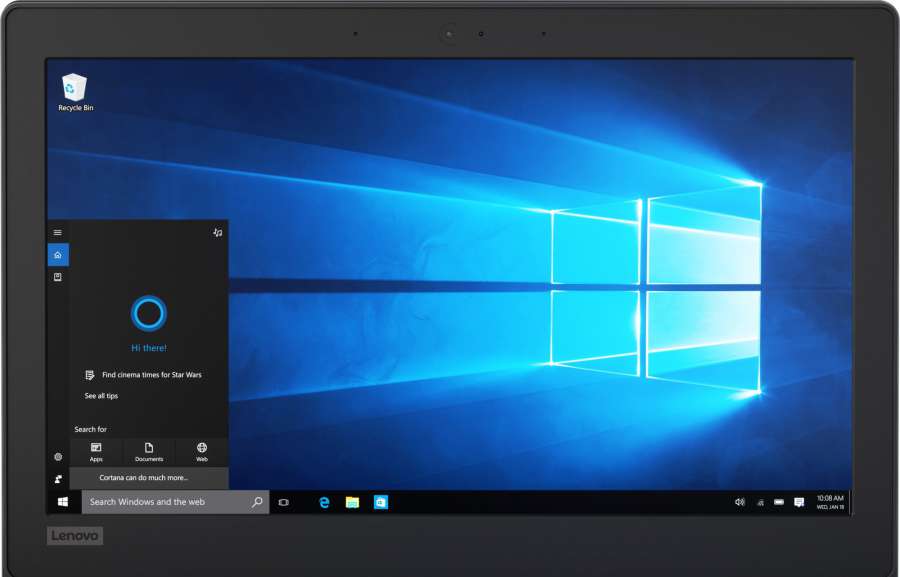900x577 pixels.
Task: Select the Cortana Home icon
Action: [58, 255]
